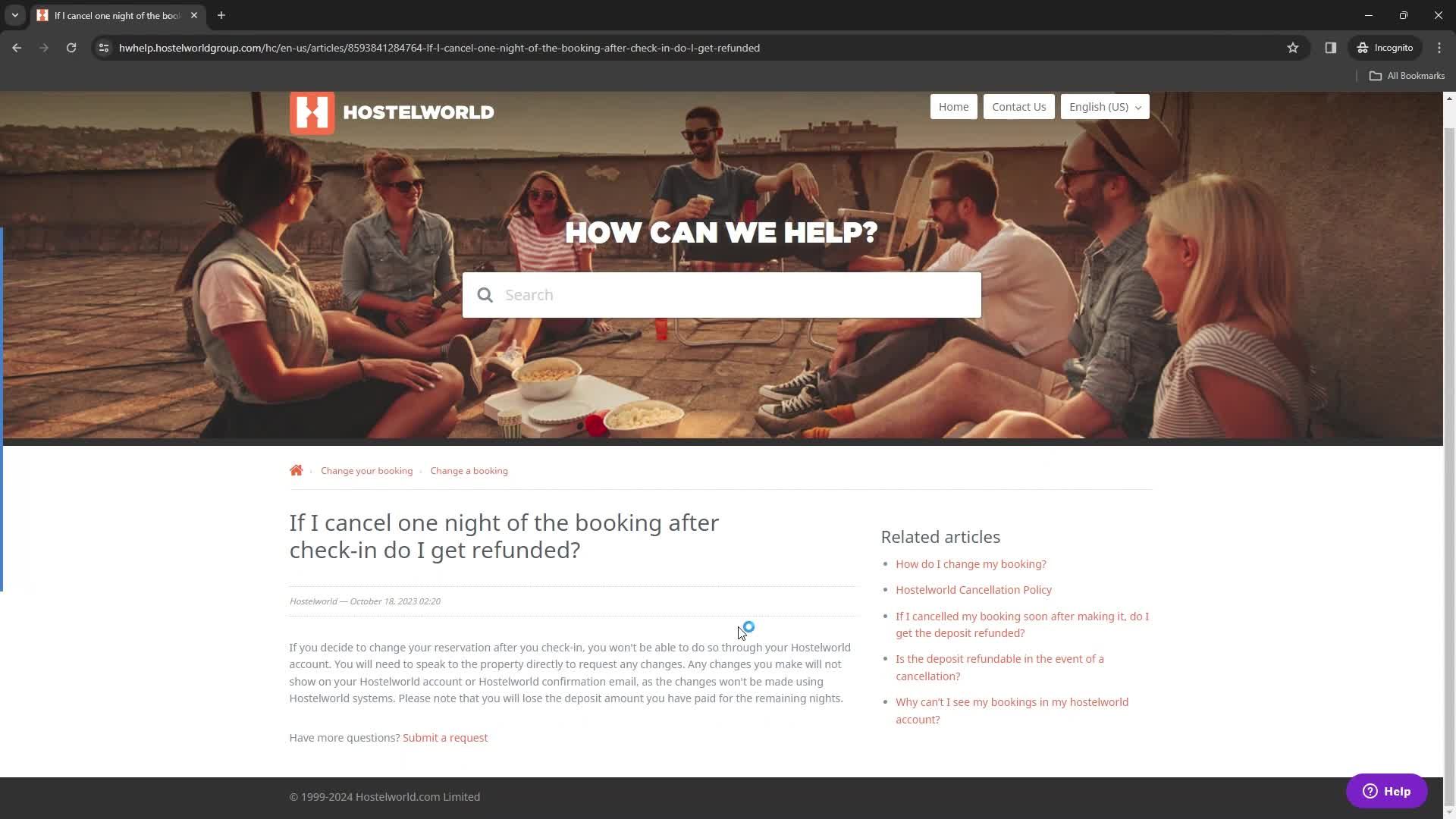The image size is (1456, 819).
Task: Click the Contact Us menu item
Action: coord(1019,107)
